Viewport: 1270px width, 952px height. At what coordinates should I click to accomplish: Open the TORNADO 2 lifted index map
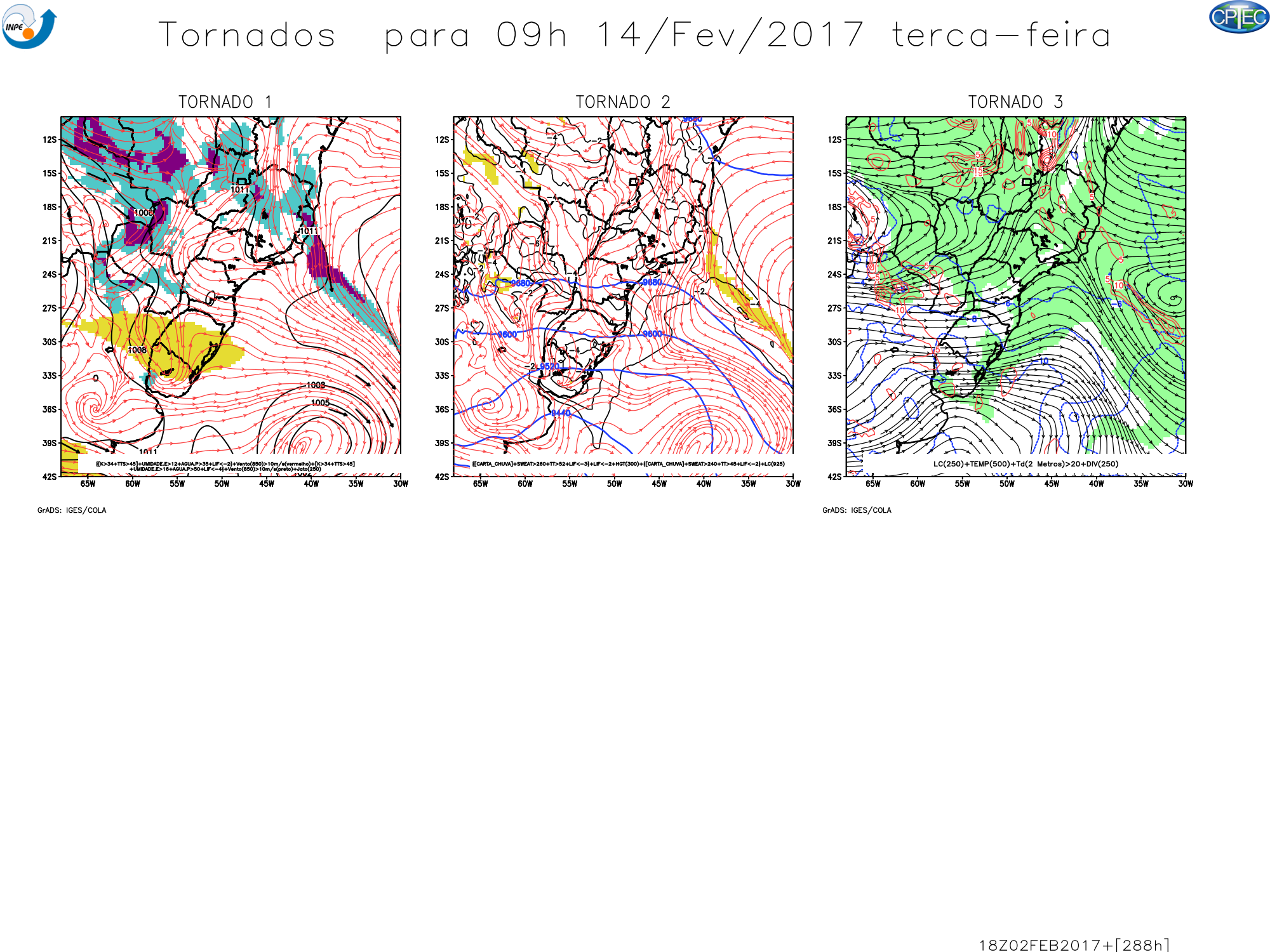(x=623, y=296)
